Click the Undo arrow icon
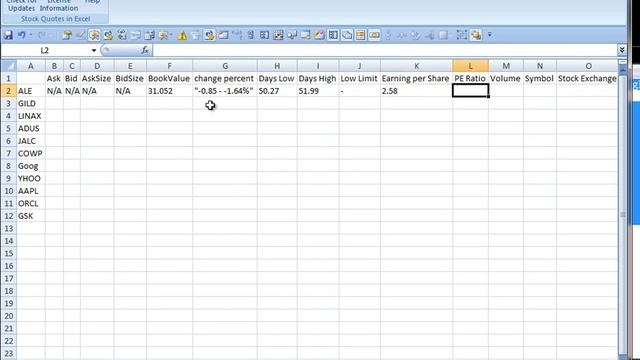The image size is (640, 360). point(21,36)
